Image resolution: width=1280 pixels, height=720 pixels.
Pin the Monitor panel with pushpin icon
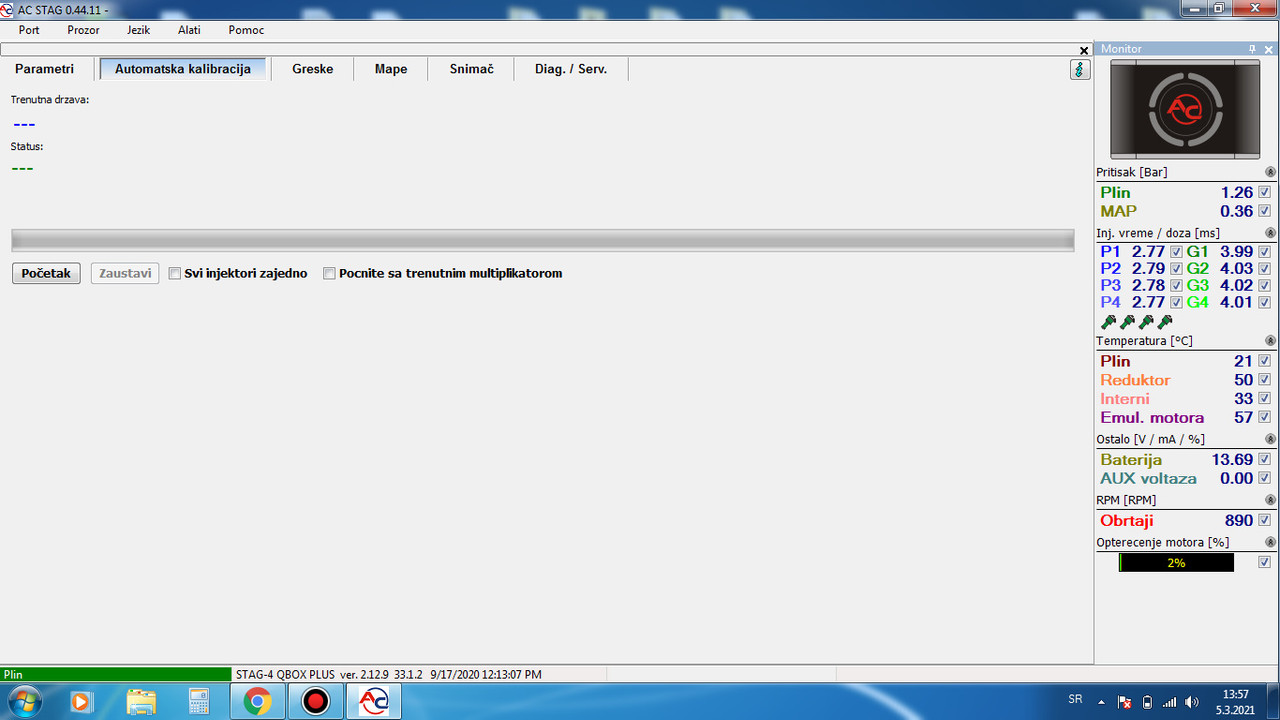tap(1252, 49)
